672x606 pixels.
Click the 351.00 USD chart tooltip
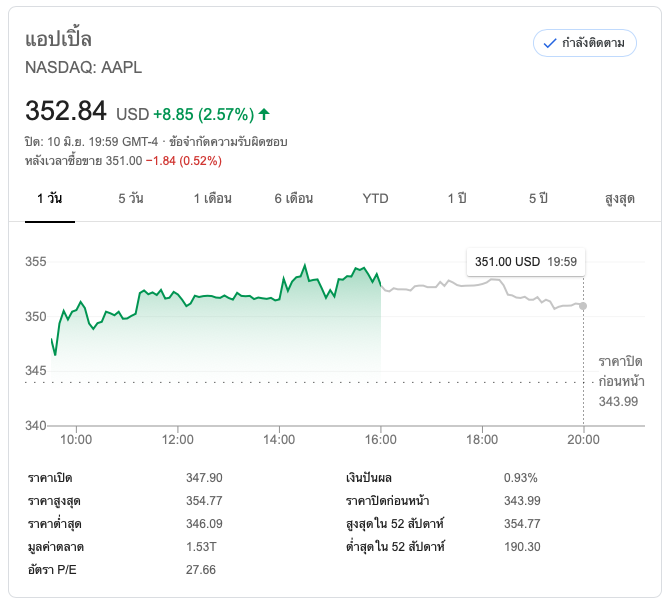[x=526, y=262]
